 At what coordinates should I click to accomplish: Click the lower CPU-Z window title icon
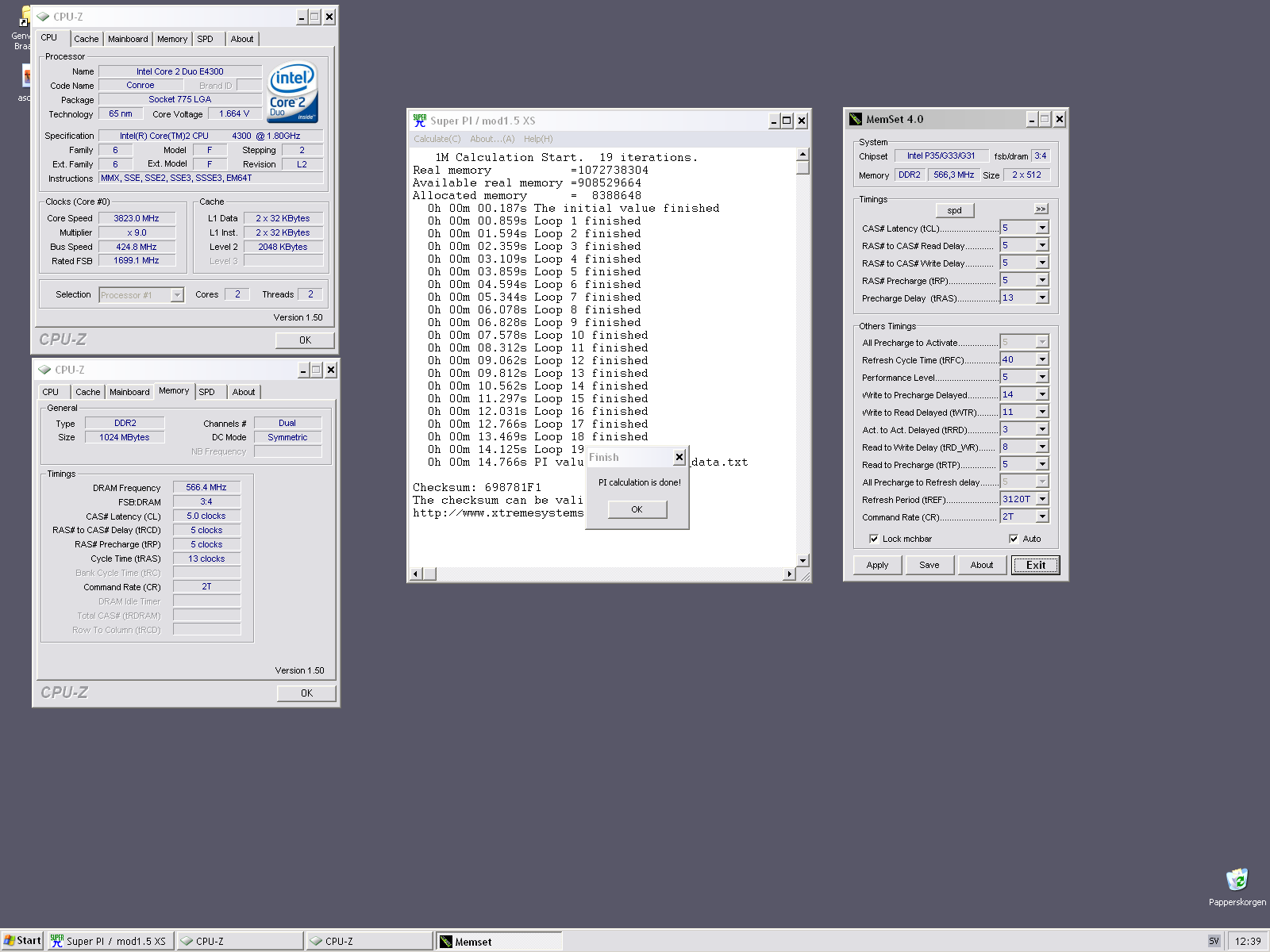pos(45,370)
